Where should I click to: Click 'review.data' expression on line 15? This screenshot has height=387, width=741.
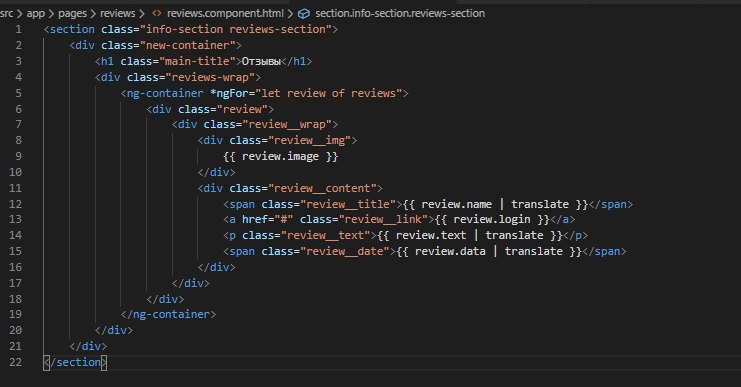[x=450, y=251]
